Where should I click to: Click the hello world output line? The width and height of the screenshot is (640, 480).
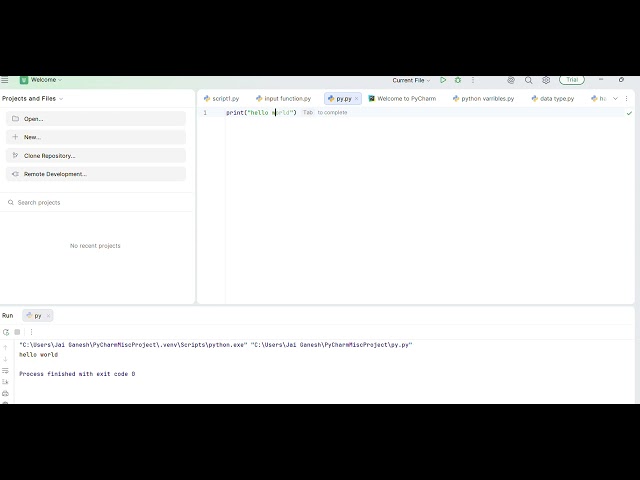(x=39, y=355)
